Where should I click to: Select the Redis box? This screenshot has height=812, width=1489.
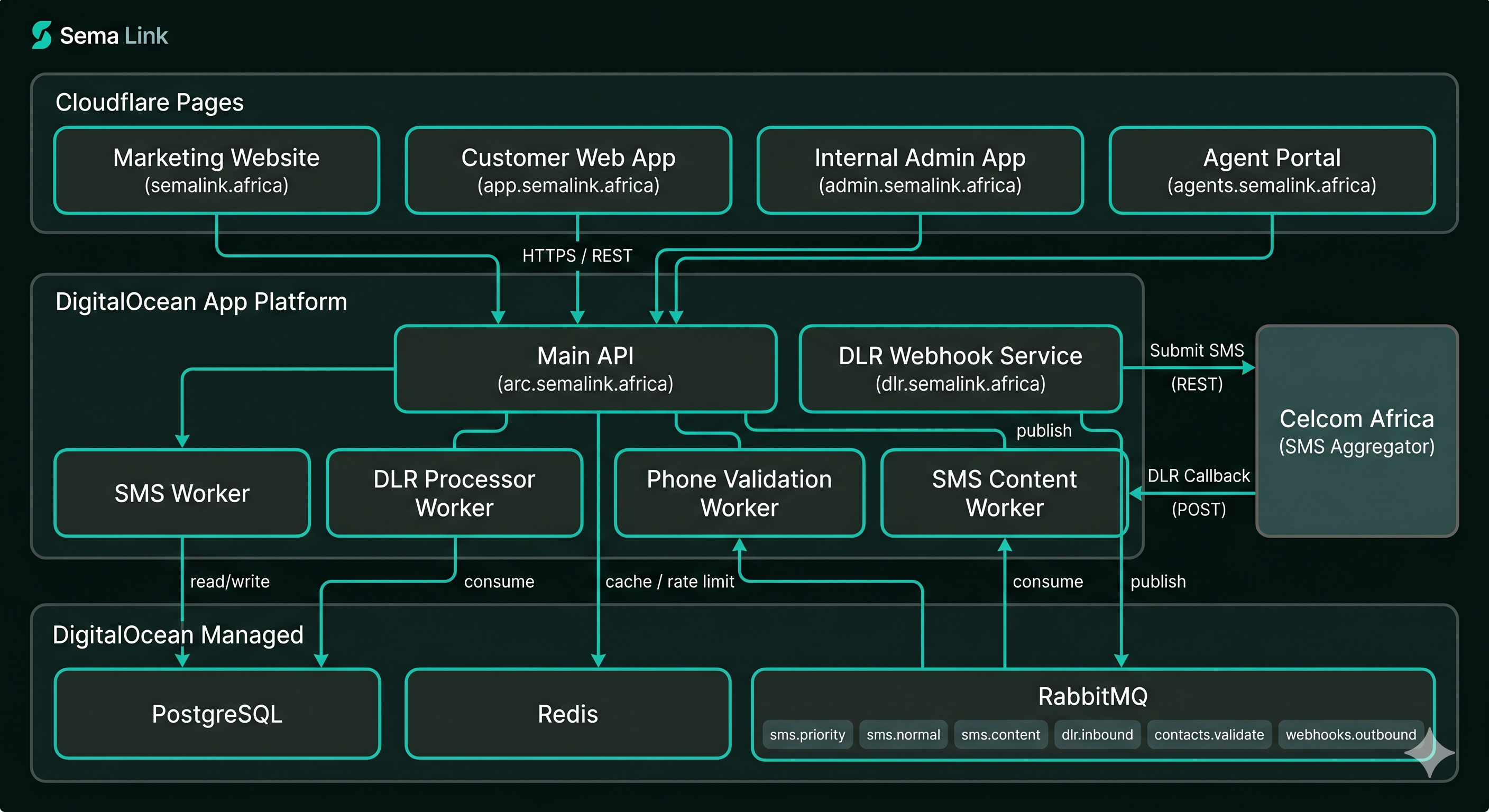[568, 714]
